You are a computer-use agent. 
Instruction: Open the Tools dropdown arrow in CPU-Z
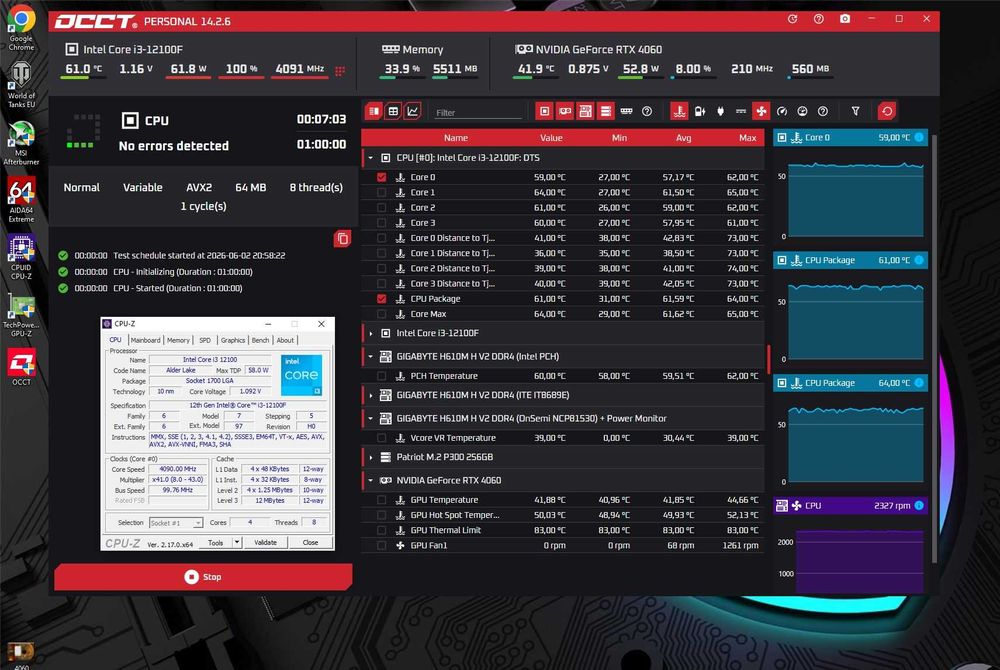[x=237, y=543]
